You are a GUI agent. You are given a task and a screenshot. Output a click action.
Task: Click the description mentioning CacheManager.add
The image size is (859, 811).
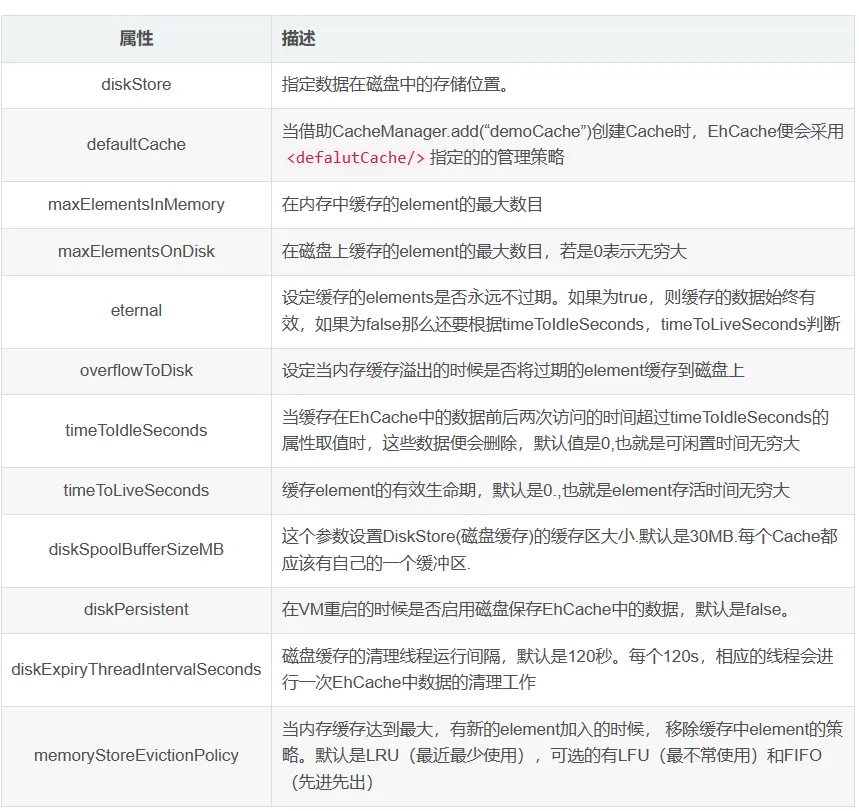pos(563,145)
